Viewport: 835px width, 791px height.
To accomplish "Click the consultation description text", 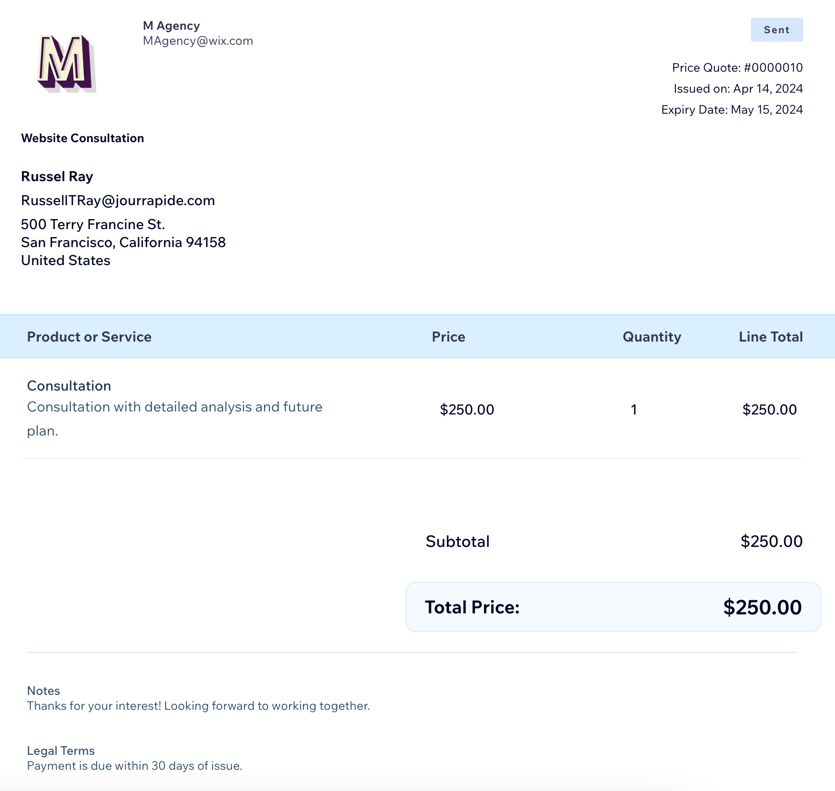I will click(175, 419).
